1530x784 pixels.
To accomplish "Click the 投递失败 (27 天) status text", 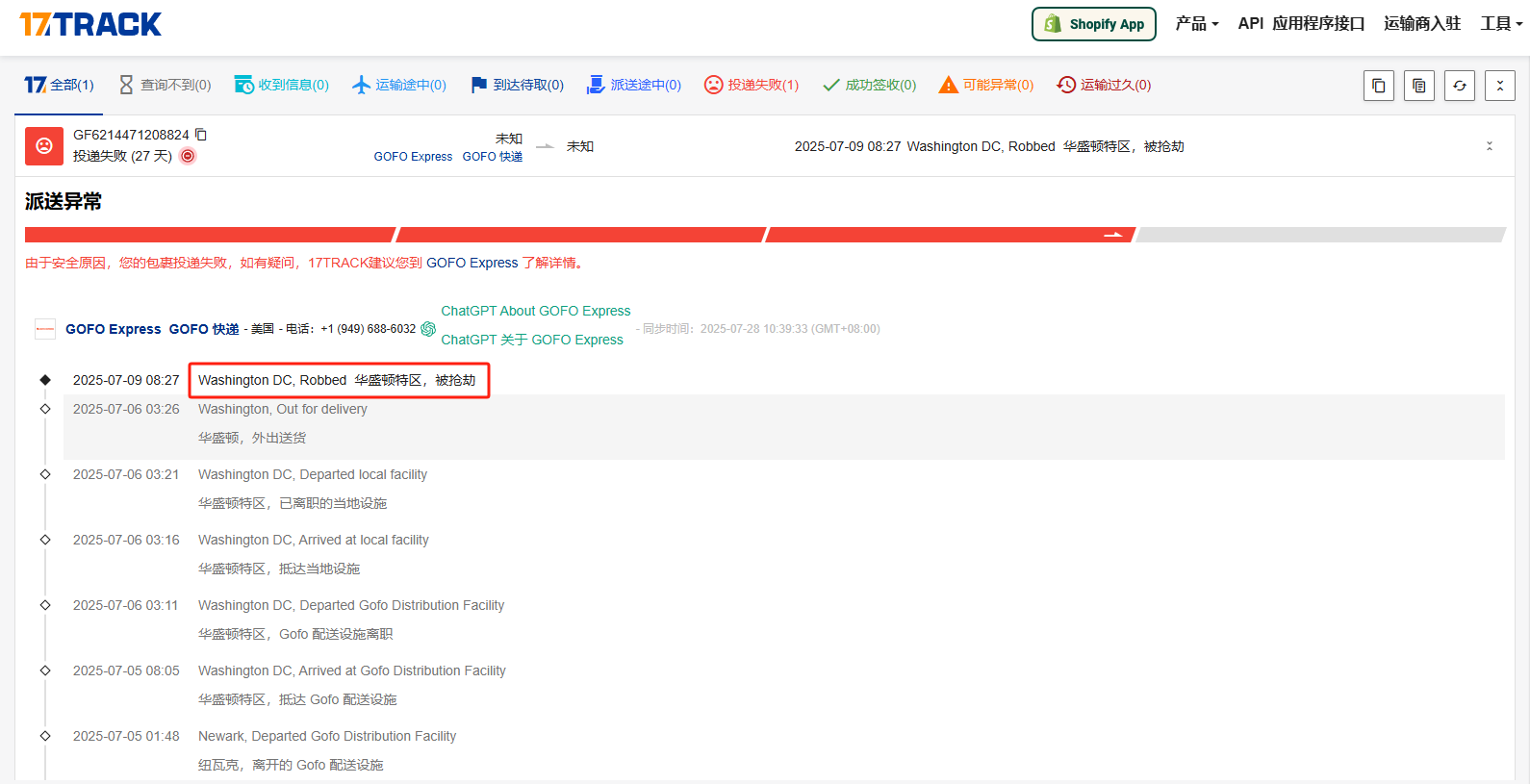I will [123, 156].
